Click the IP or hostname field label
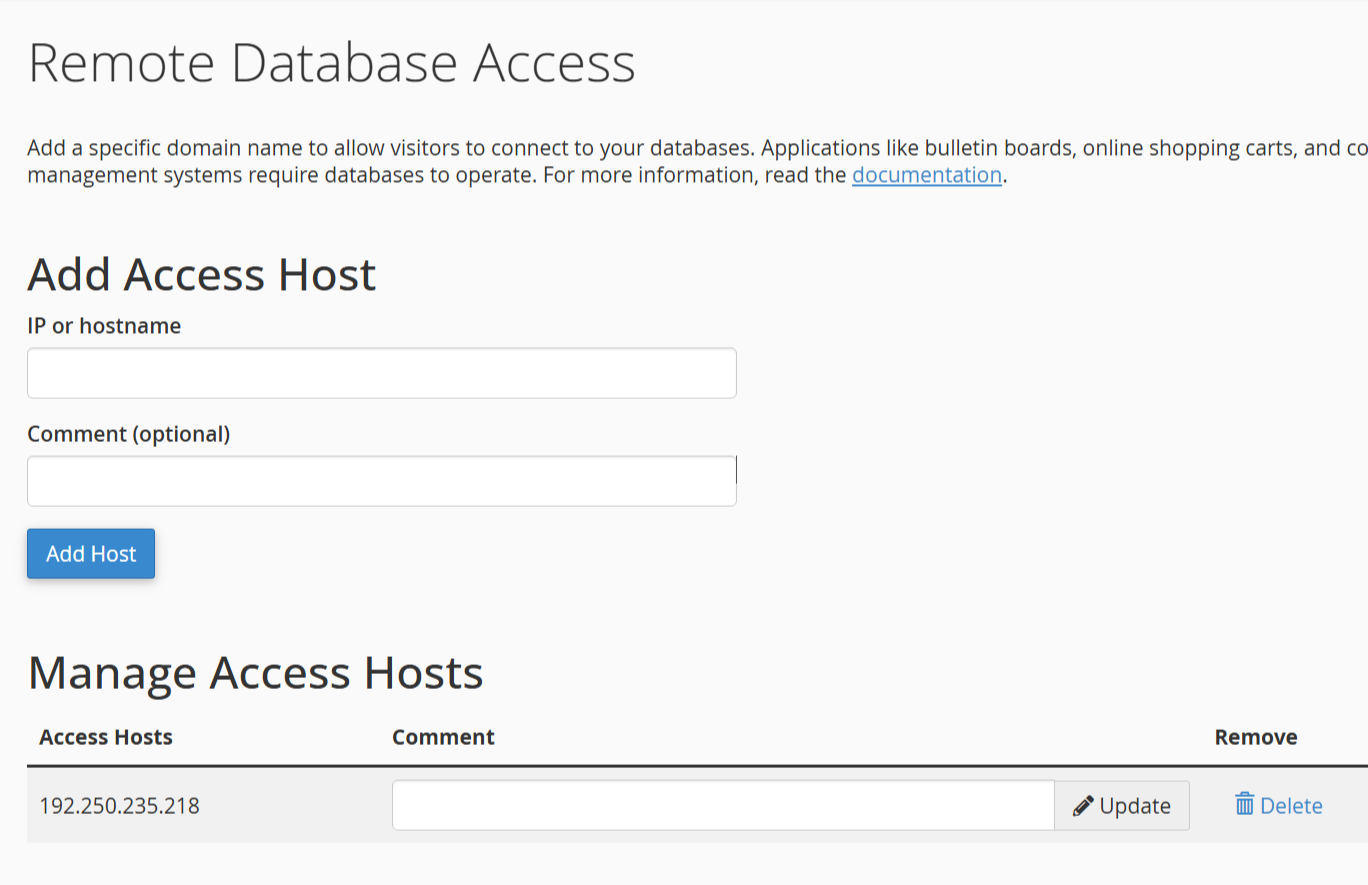The height and width of the screenshot is (885, 1368). click(104, 325)
